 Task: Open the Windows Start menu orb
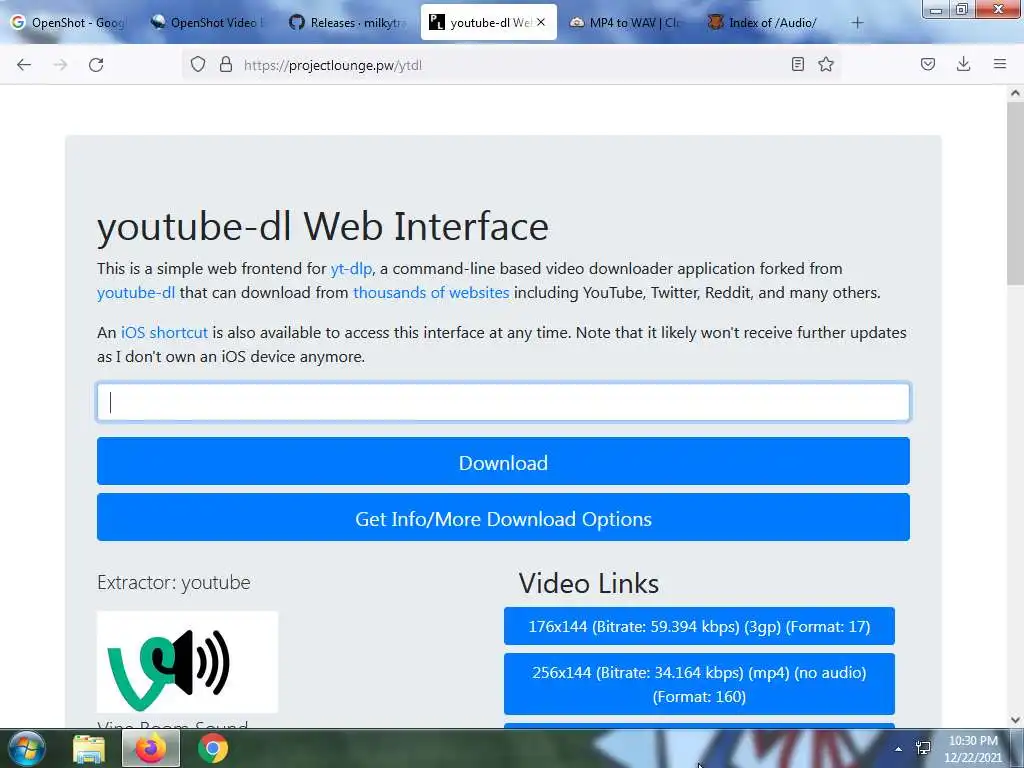click(27, 748)
